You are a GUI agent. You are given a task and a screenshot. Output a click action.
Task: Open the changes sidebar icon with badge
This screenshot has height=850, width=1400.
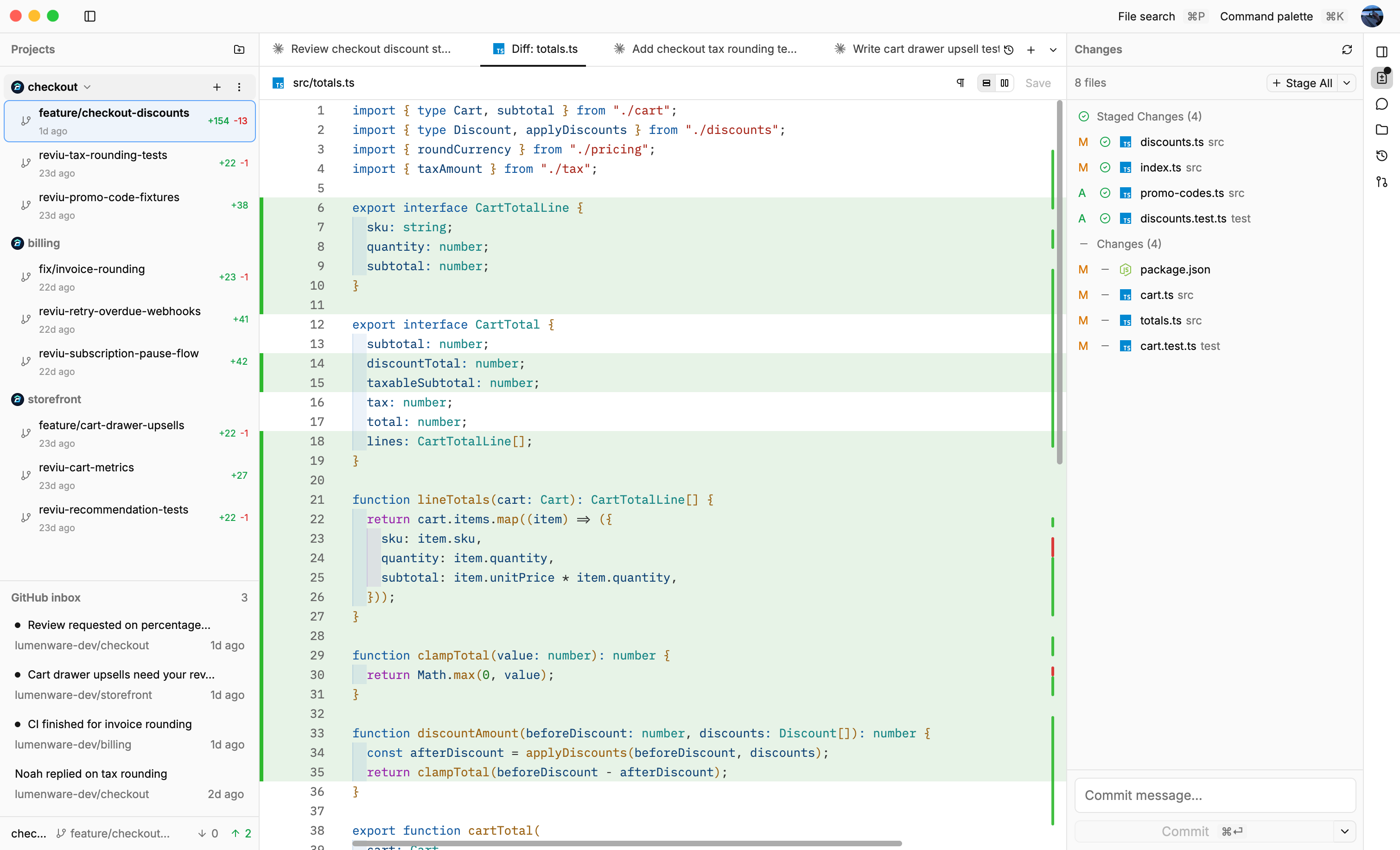(1382, 77)
